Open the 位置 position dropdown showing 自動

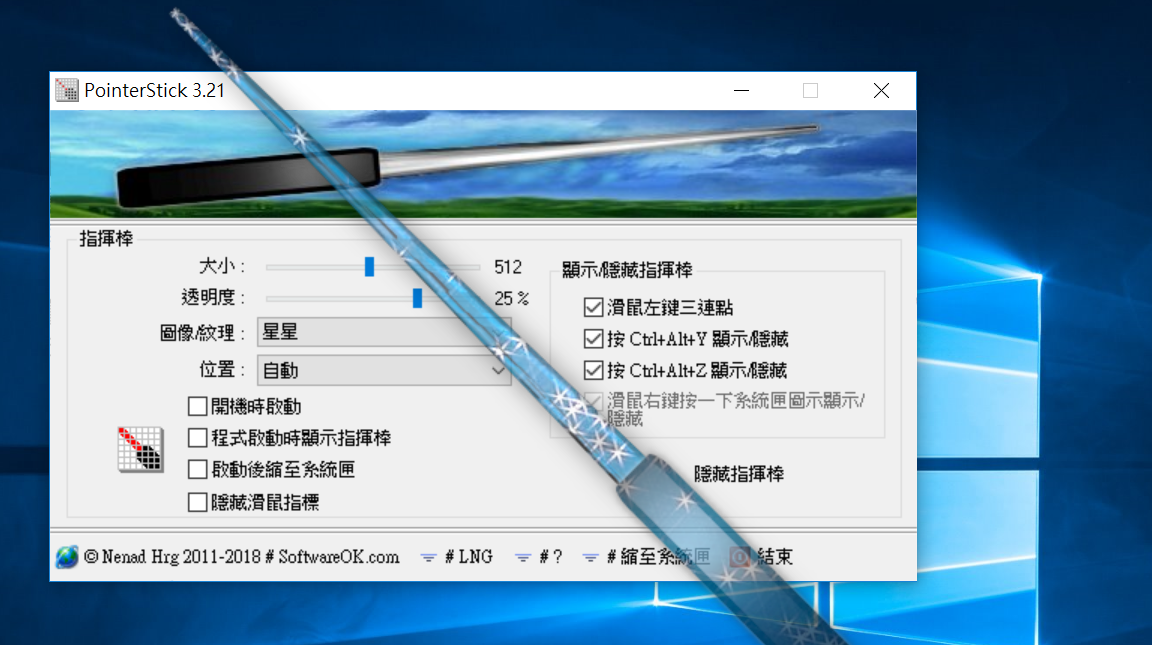click(x=384, y=370)
